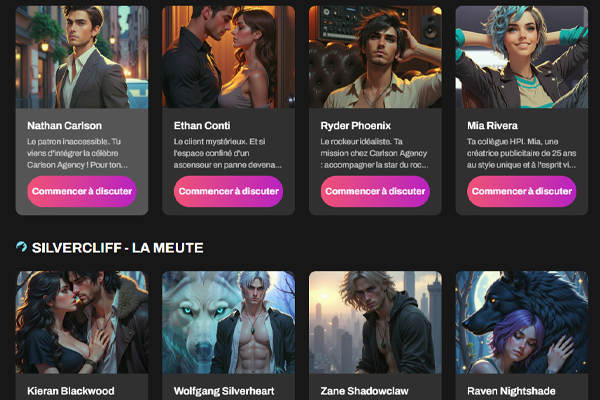Click Mia Rivera's blue-haired portrait
Screen dimensions: 600x400
[x=522, y=57]
